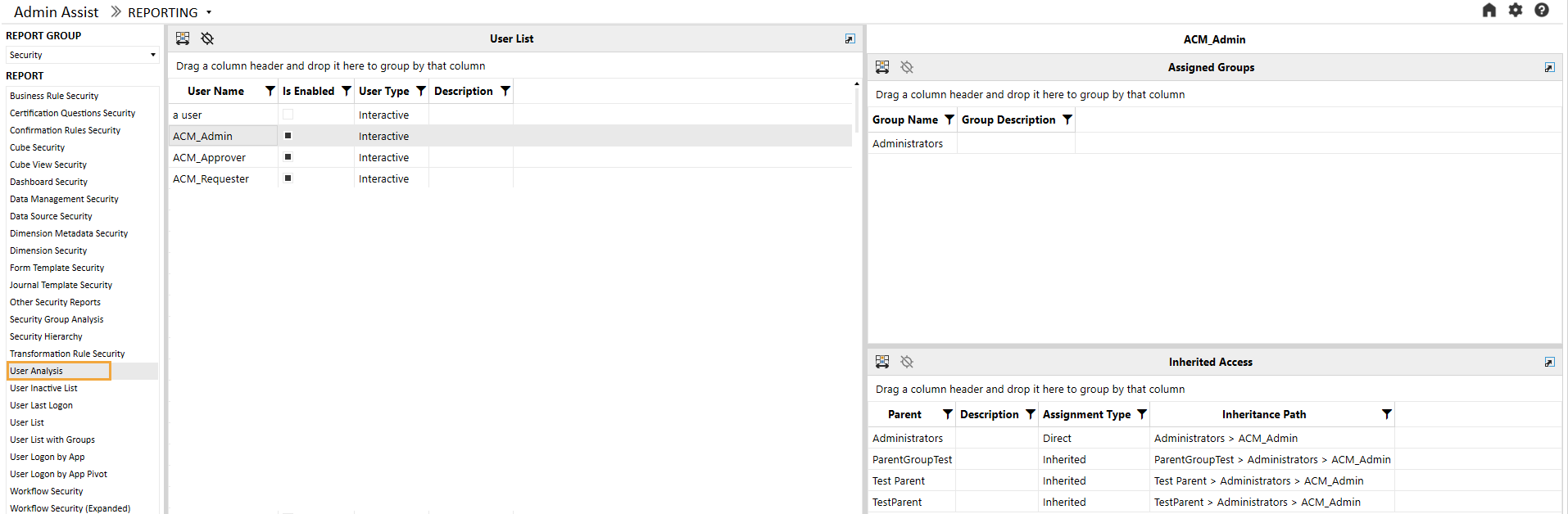Filter the User Name column

(x=270, y=91)
